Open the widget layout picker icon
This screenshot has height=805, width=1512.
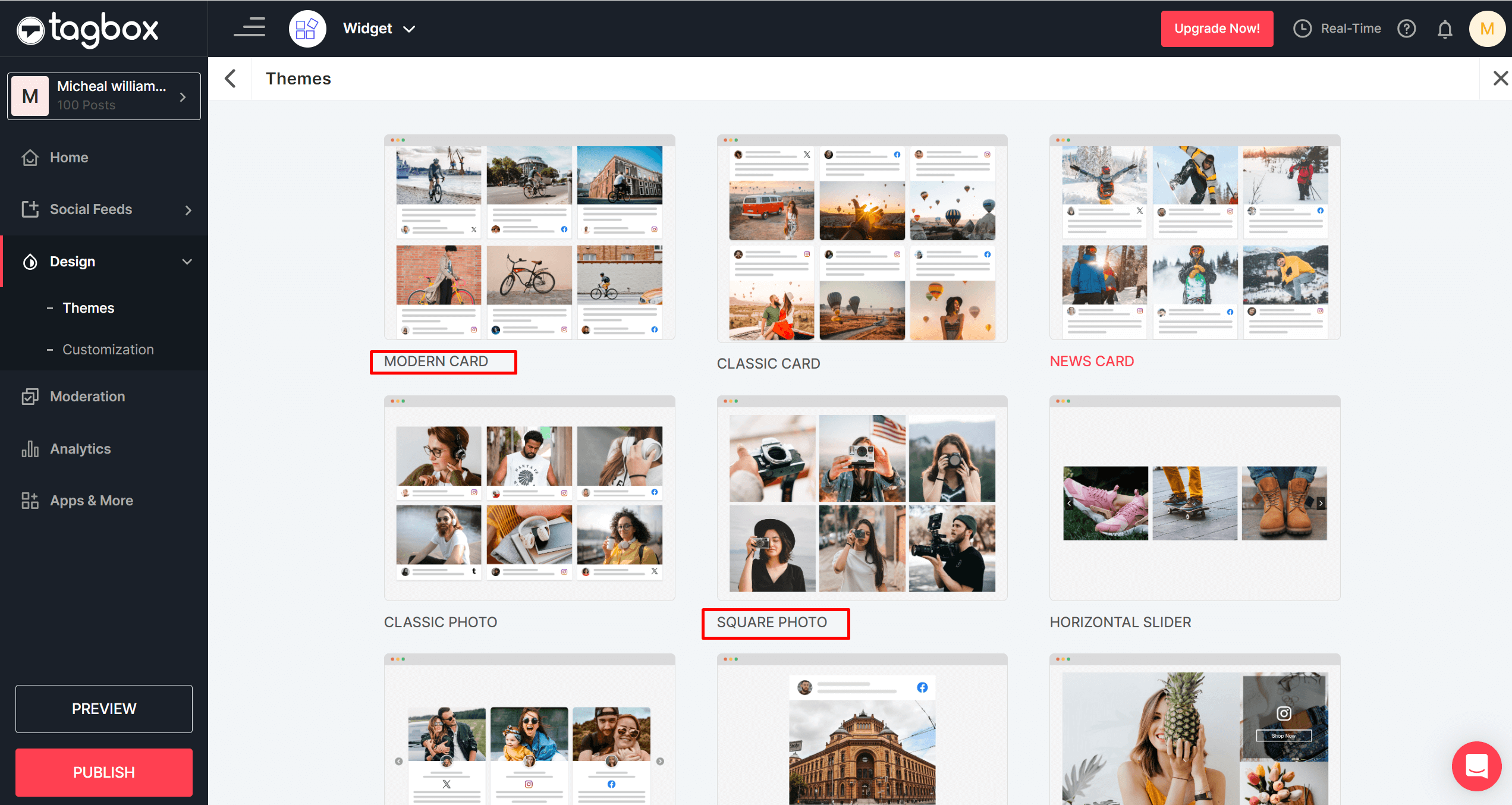(307, 28)
